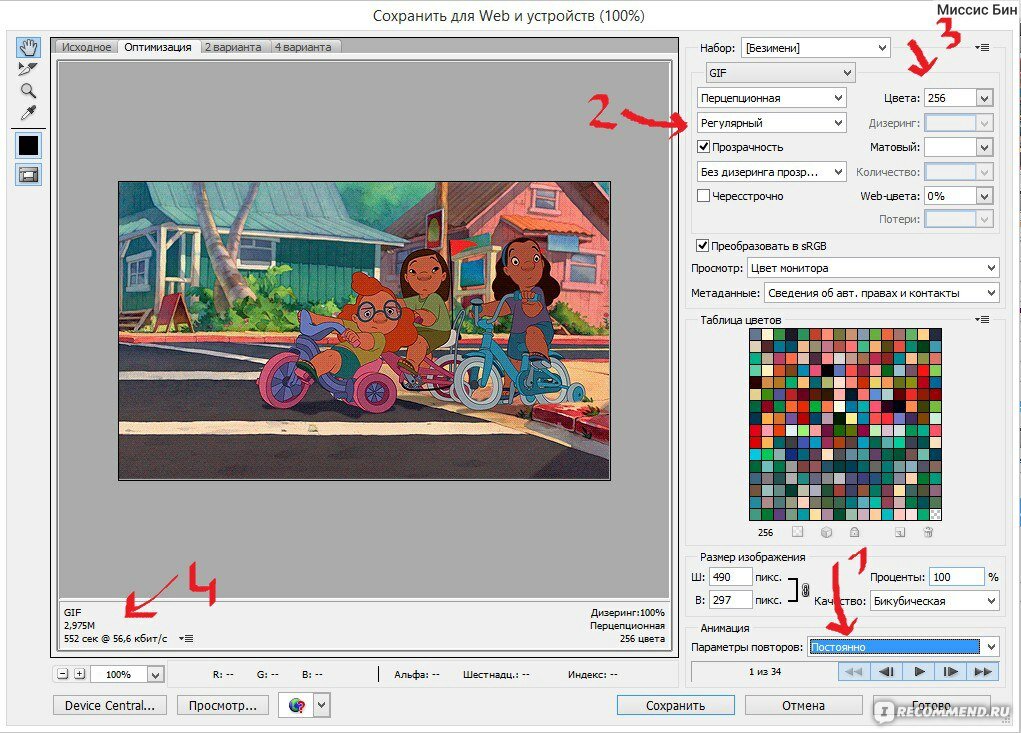Select the Eyedropper tool
The width and height of the screenshot is (1021, 733).
pyautogui.click(x=28, y=113)
